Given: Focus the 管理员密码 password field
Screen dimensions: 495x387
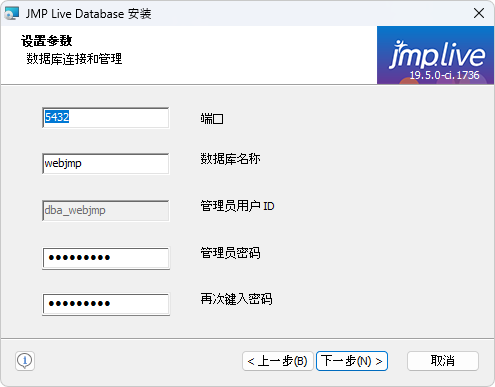Looking at the screenshot, I should coord(106,258).
